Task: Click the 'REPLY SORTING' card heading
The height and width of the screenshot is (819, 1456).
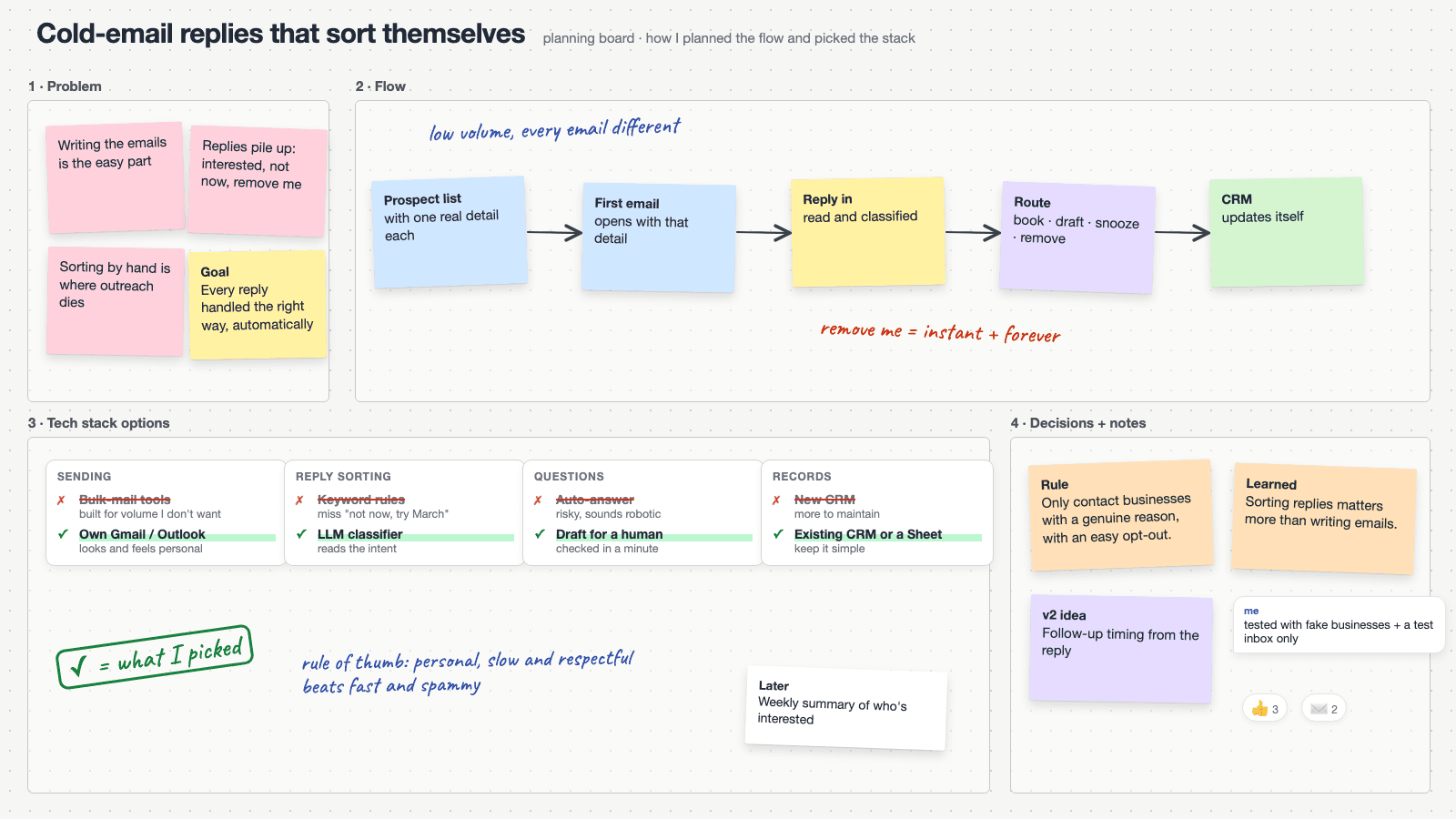Action: [x=343, y=477]
